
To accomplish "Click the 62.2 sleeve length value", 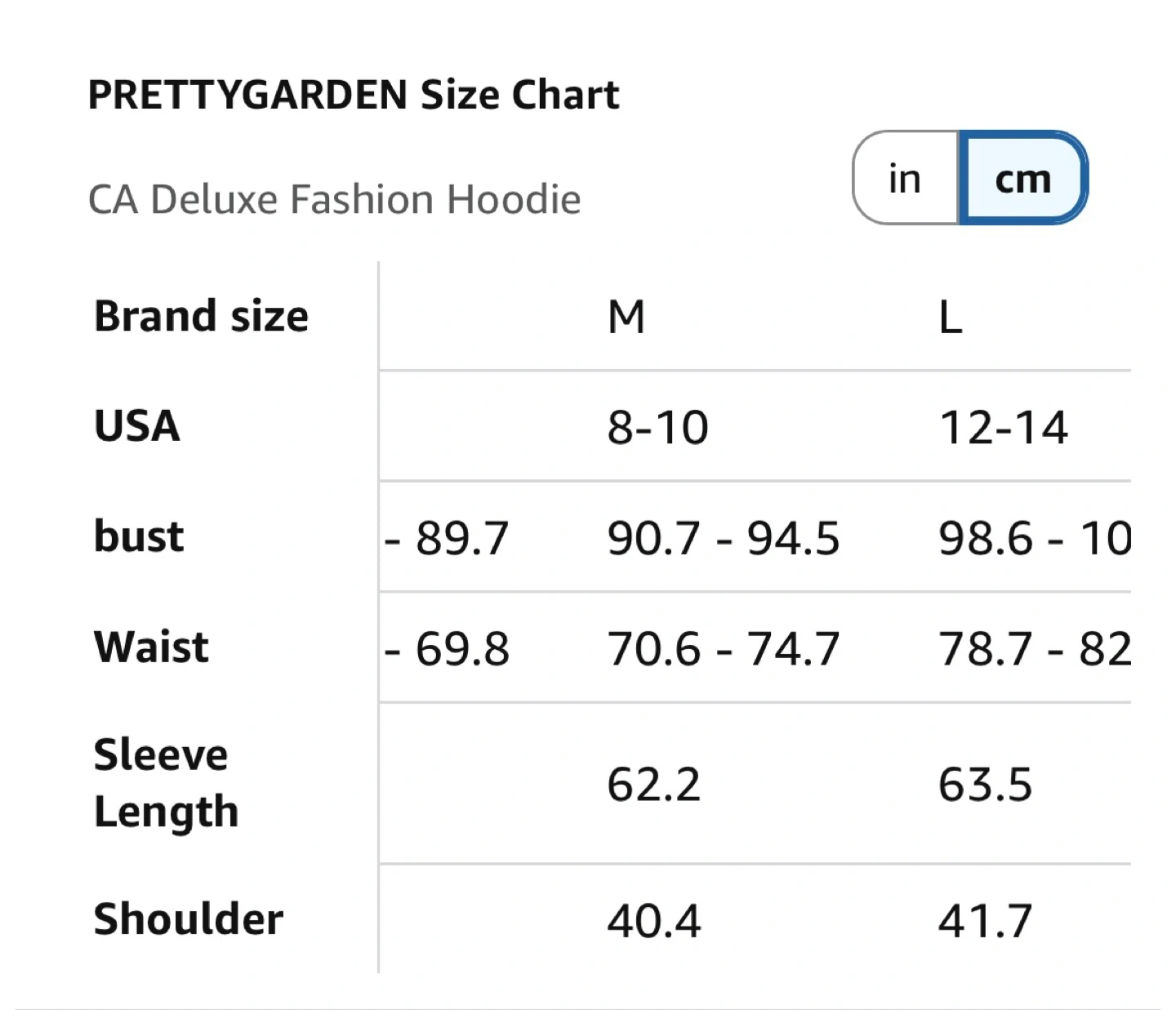I will (653, 785).
